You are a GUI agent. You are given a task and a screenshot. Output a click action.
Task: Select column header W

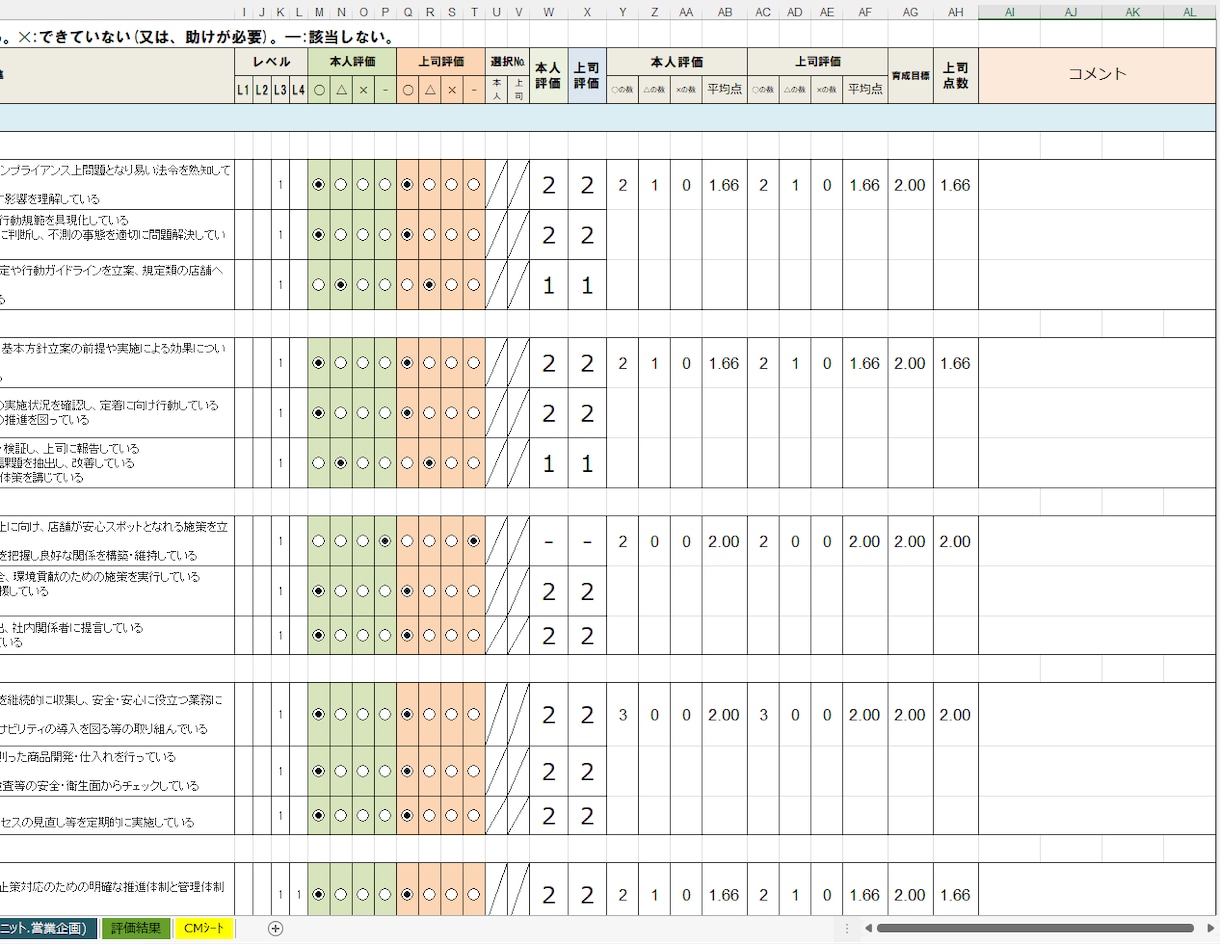pyautogui.click(x=549, y=12)
